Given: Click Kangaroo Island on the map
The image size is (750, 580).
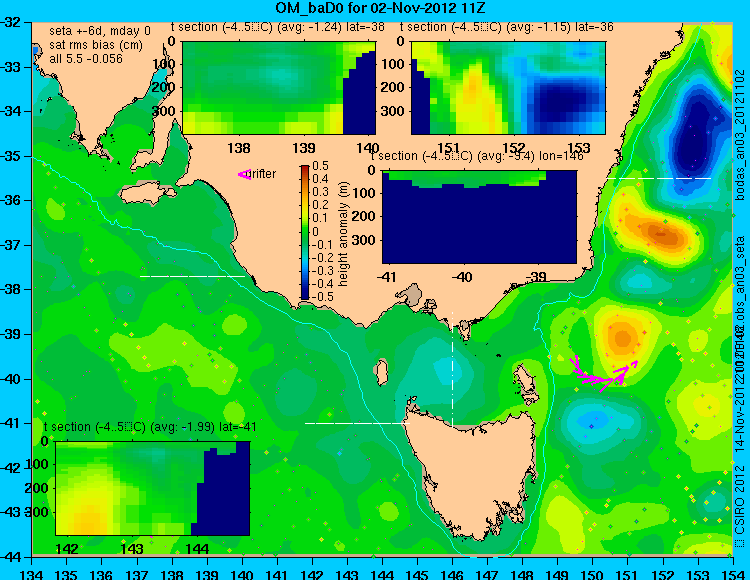Looking at the screenshot, I should tap(147, 195).
